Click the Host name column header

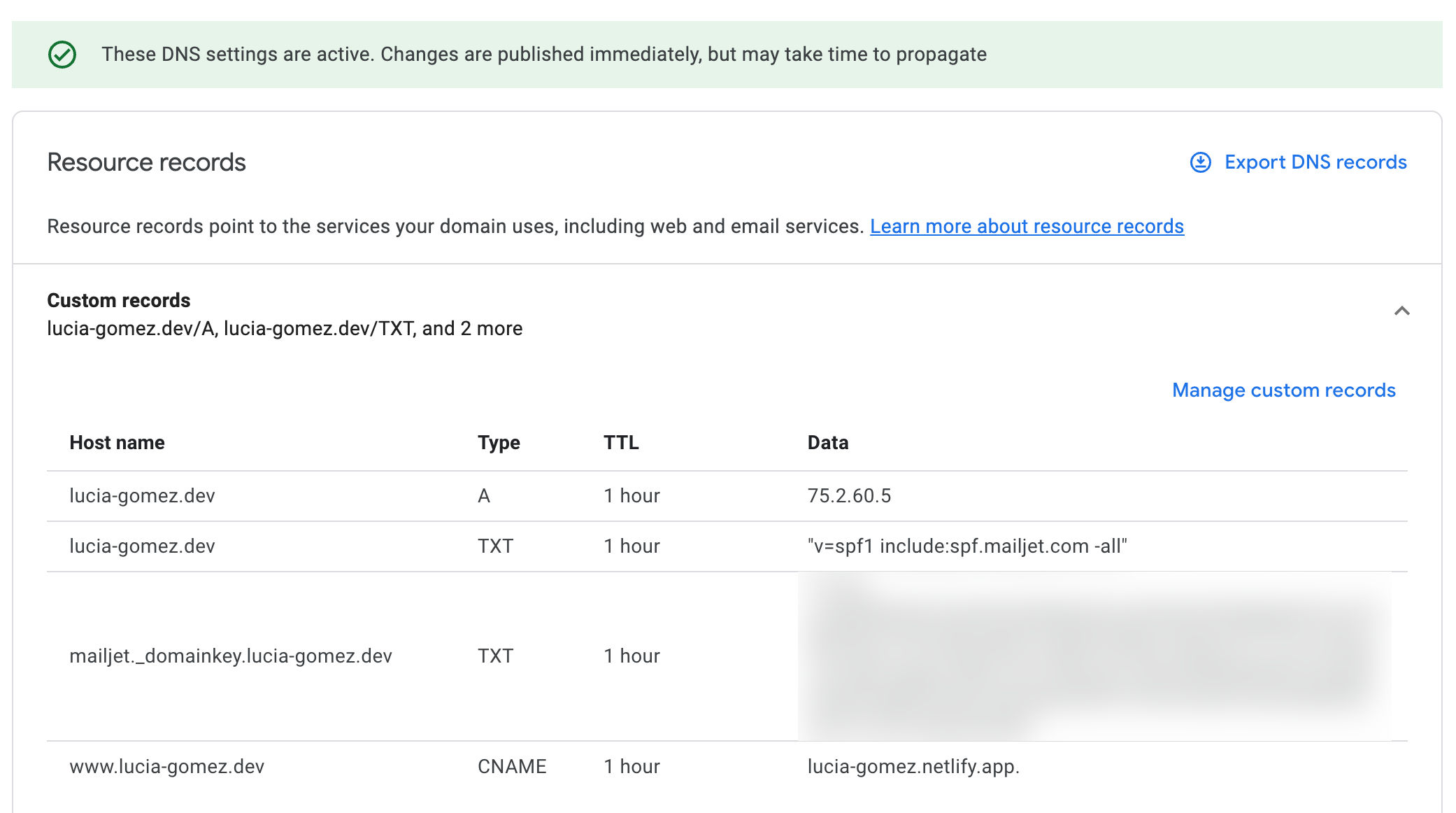[x=117, y=443]
